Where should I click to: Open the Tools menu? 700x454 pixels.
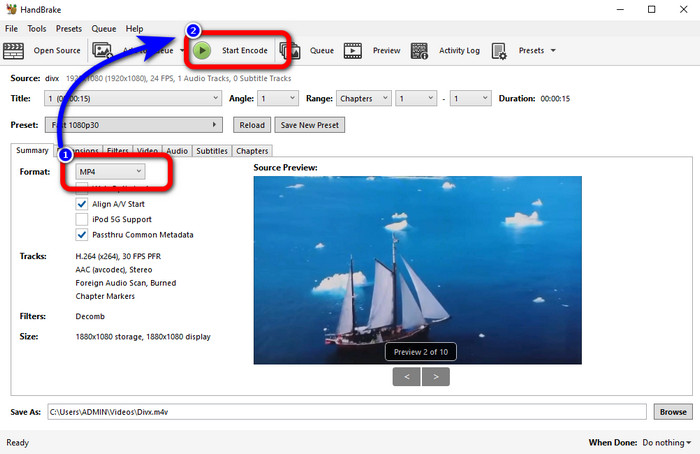coord(37,29)
